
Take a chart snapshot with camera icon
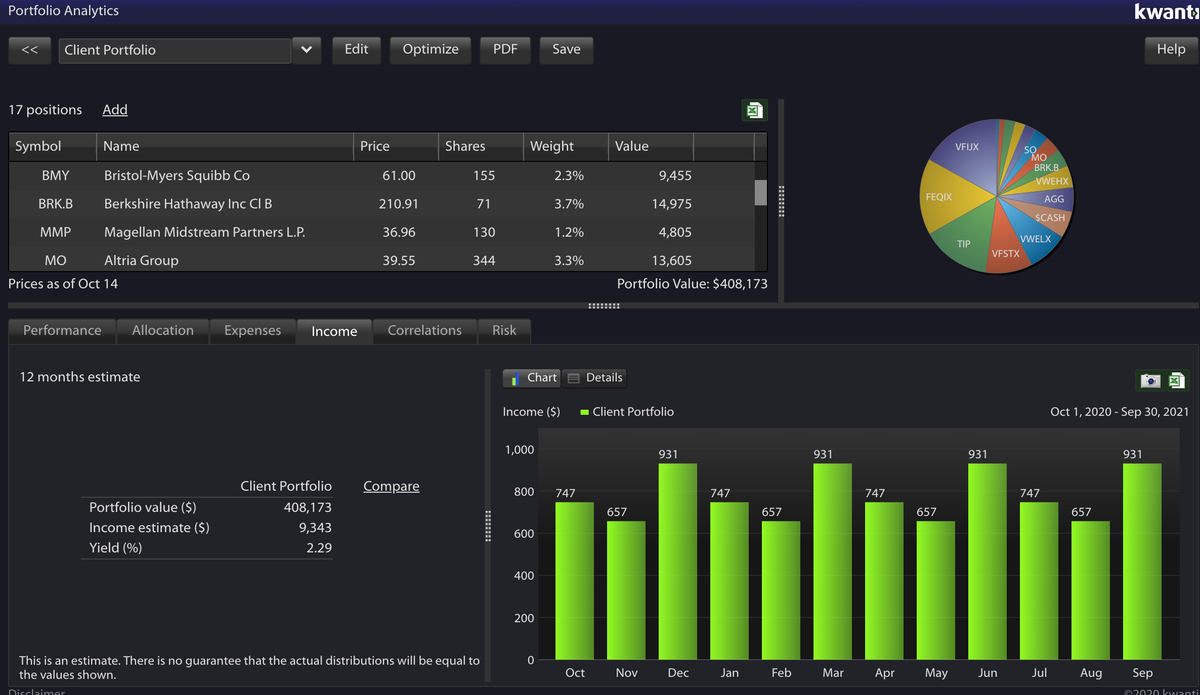tap(1150, 380)
